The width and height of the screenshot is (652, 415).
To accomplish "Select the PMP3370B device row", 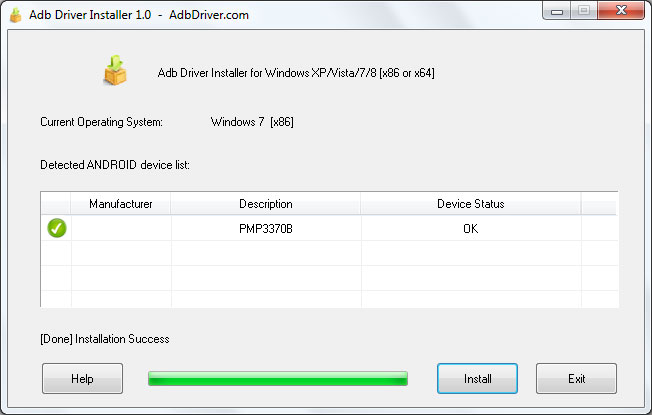I will pos(266,229).
